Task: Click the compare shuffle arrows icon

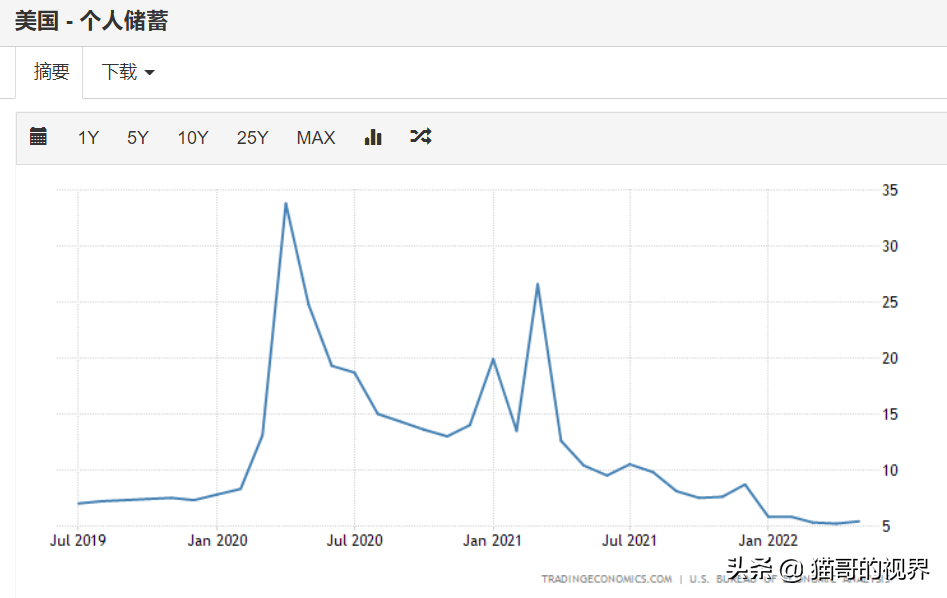Action: pos(421,137)
